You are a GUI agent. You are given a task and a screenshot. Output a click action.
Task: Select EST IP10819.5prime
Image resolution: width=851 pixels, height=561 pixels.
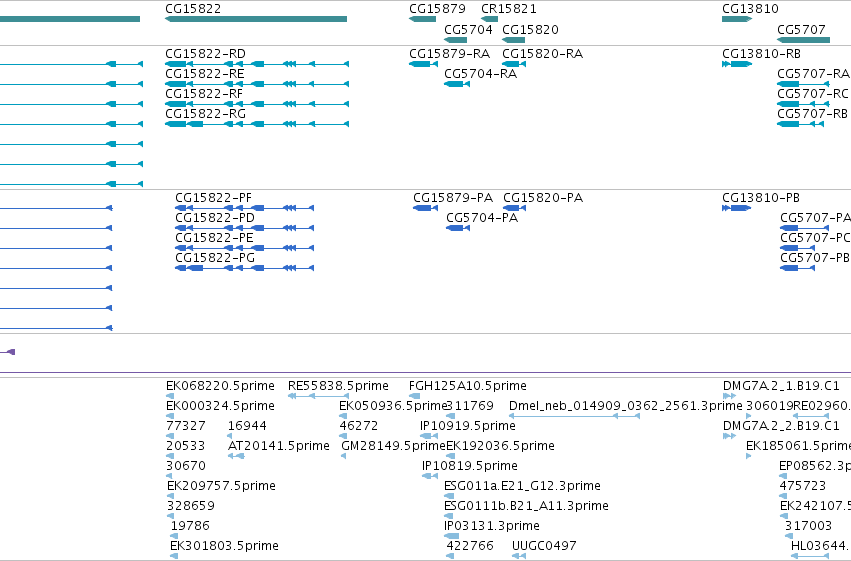430,476
